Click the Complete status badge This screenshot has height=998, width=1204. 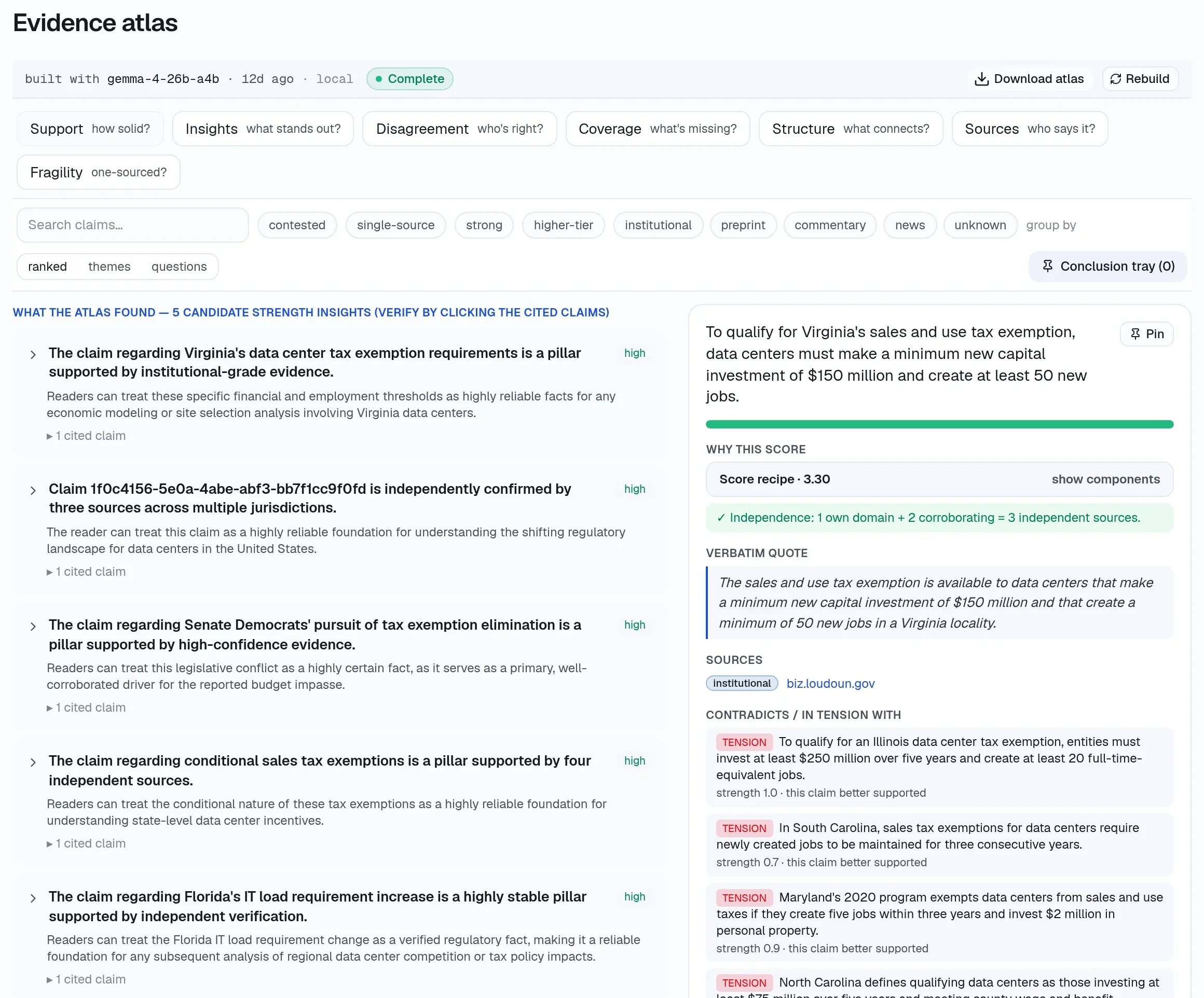pyautogui.click(x=410, y=79)
